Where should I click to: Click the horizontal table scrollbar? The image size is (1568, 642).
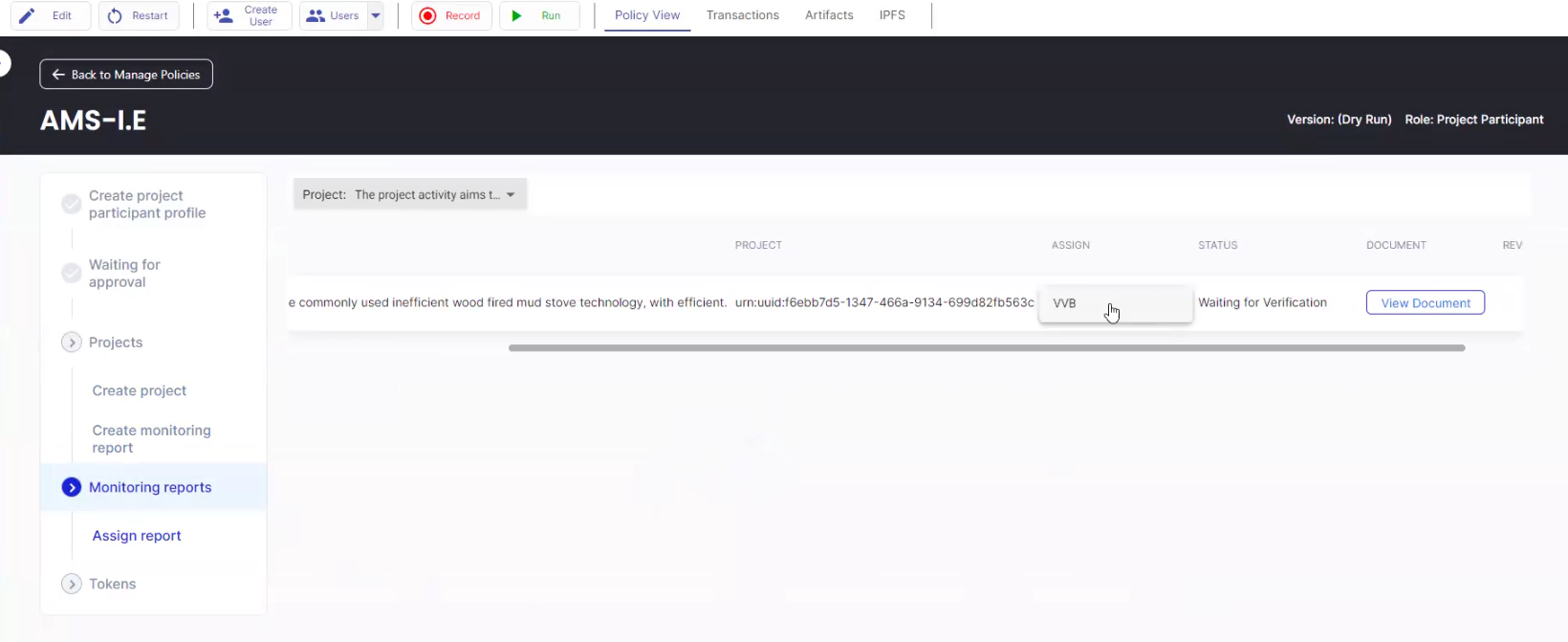986,348
